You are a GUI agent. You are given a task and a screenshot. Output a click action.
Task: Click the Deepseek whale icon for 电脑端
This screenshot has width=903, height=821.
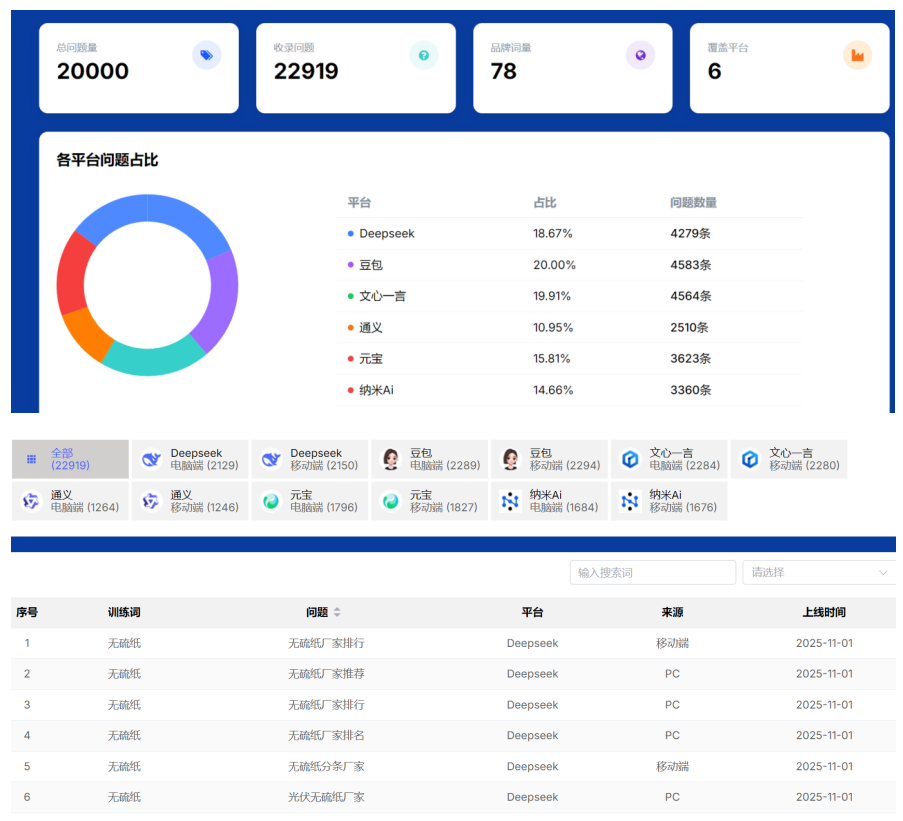coord(152,459)
